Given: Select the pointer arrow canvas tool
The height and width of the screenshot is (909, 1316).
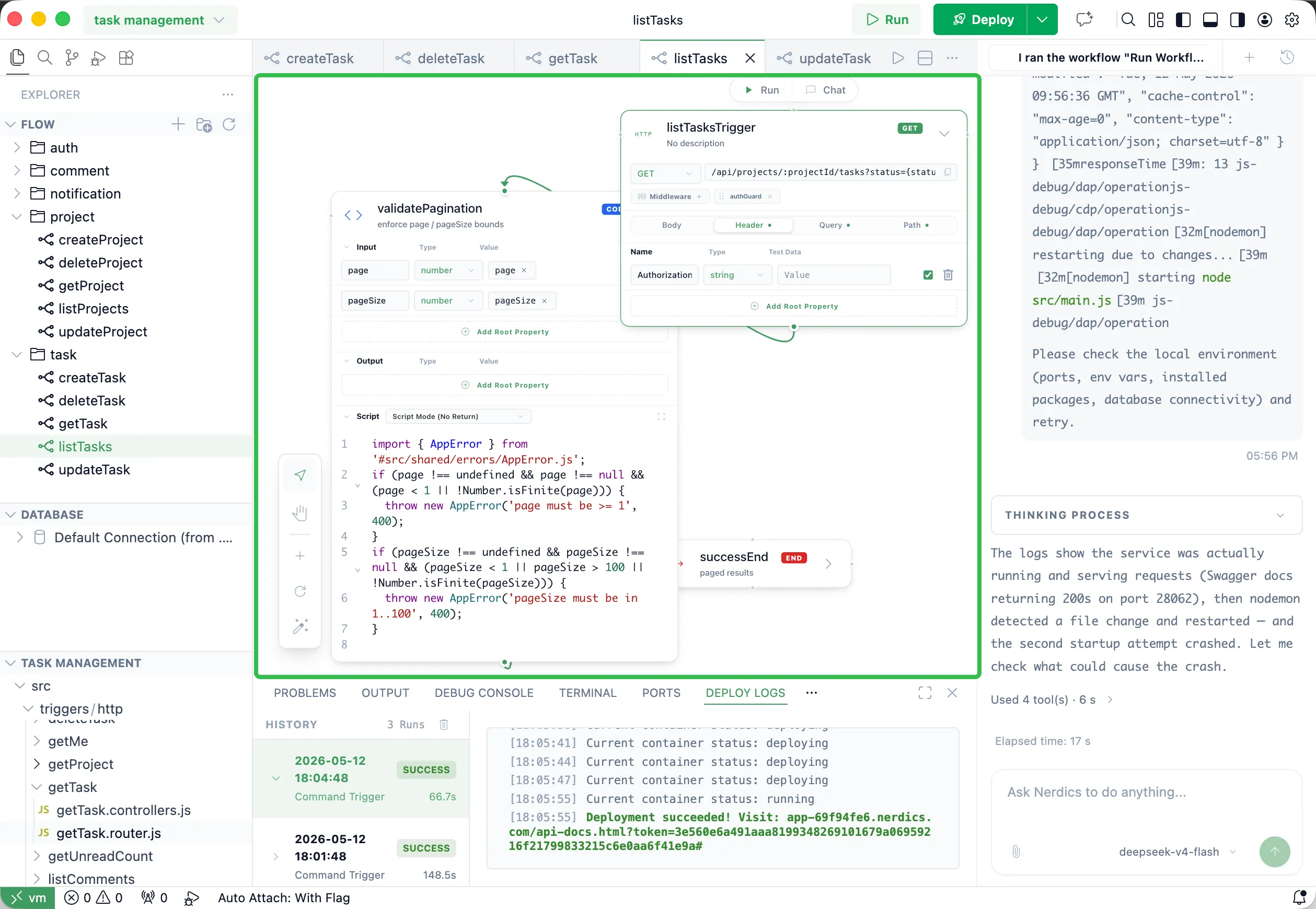Looking at the screenshot, I should coord(300,475).
